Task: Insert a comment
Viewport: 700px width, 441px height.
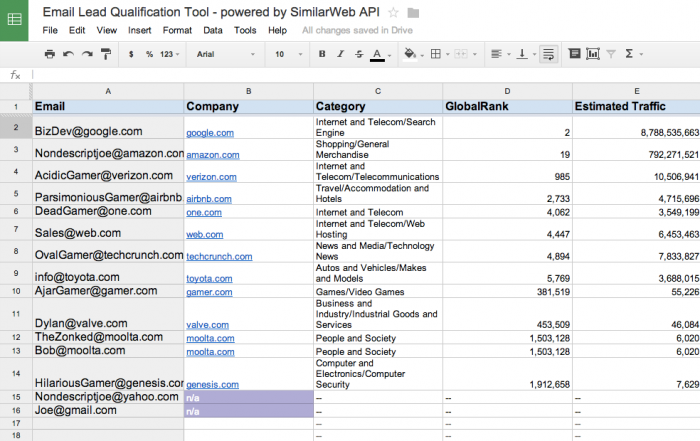Action: click(x=575, y=54)
